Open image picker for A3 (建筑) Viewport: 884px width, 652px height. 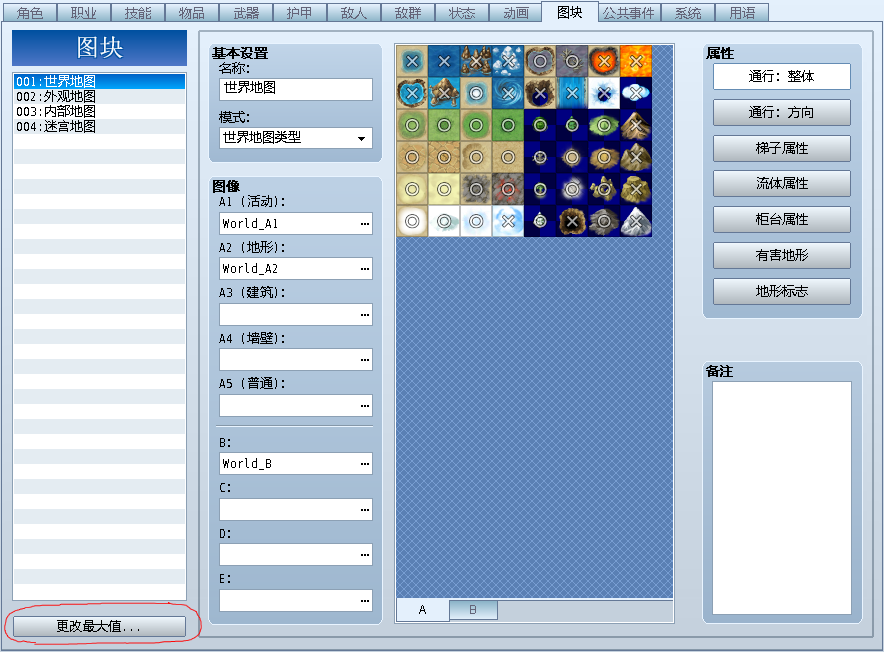point(365,315)
